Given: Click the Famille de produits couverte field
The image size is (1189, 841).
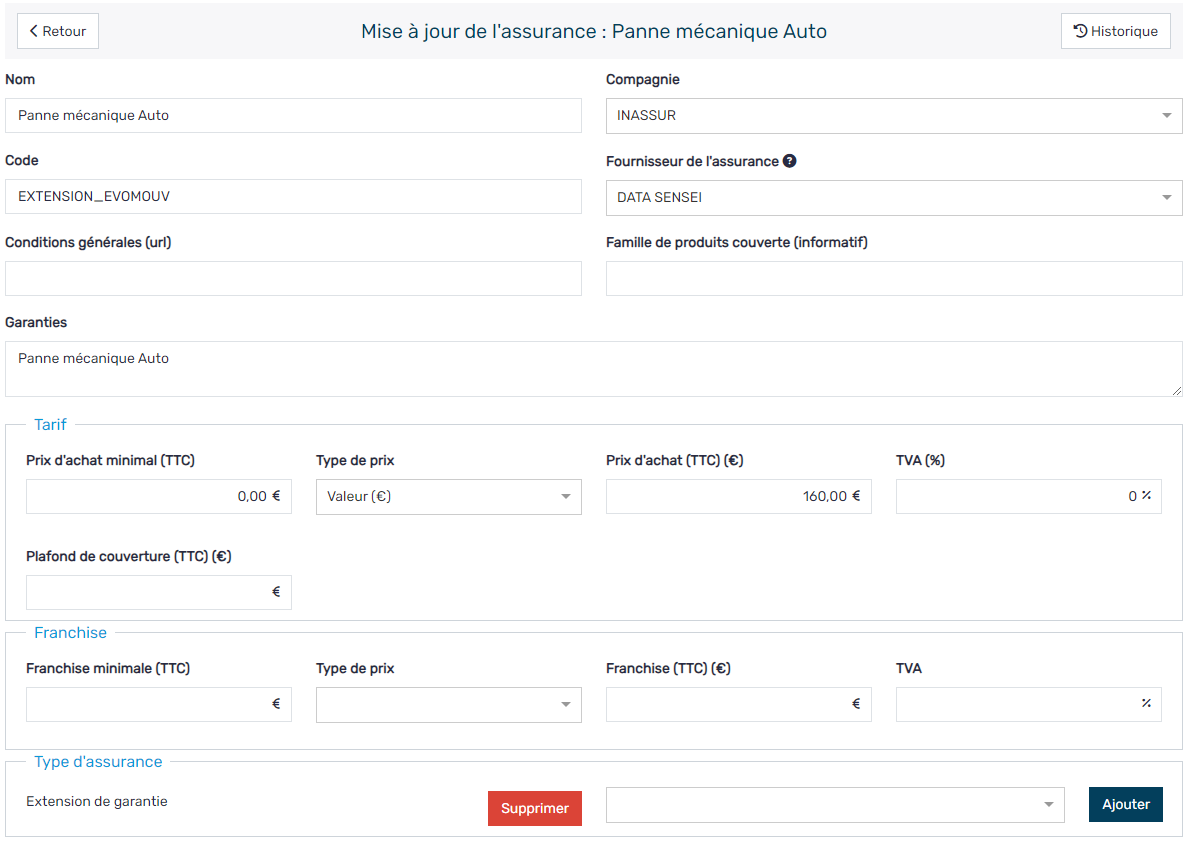Looking at the screenshot, I should pos(893,279).
